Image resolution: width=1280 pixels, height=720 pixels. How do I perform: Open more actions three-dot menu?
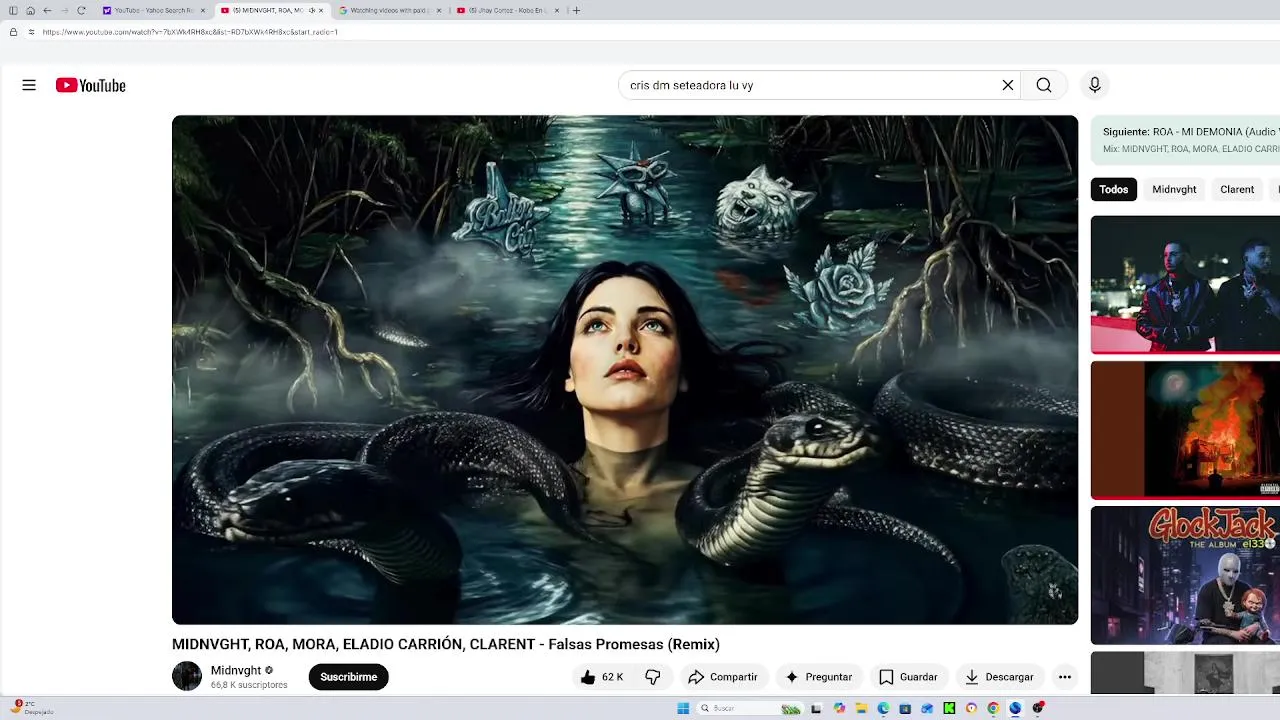pyautogui.click(x=1065, y=677)
